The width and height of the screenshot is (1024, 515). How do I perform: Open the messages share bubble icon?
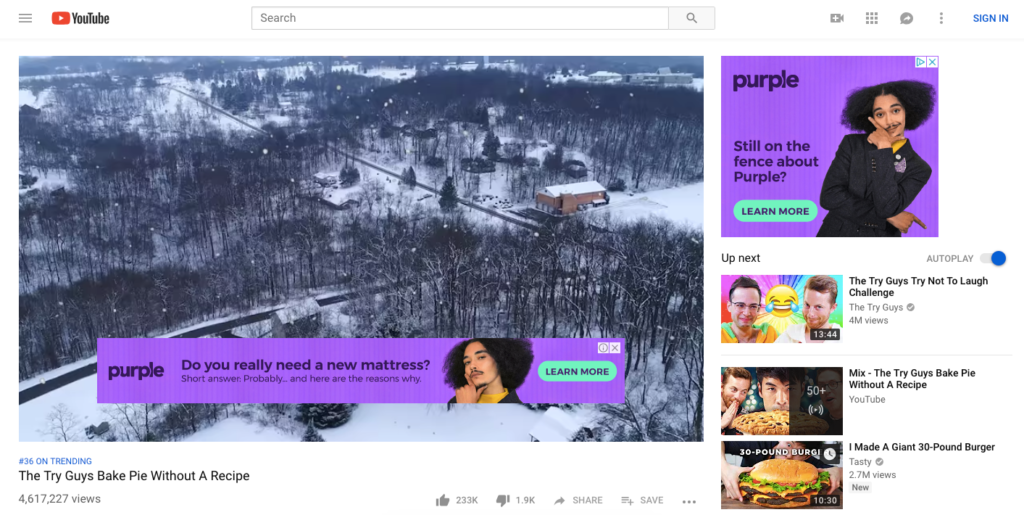pos(906,18)
